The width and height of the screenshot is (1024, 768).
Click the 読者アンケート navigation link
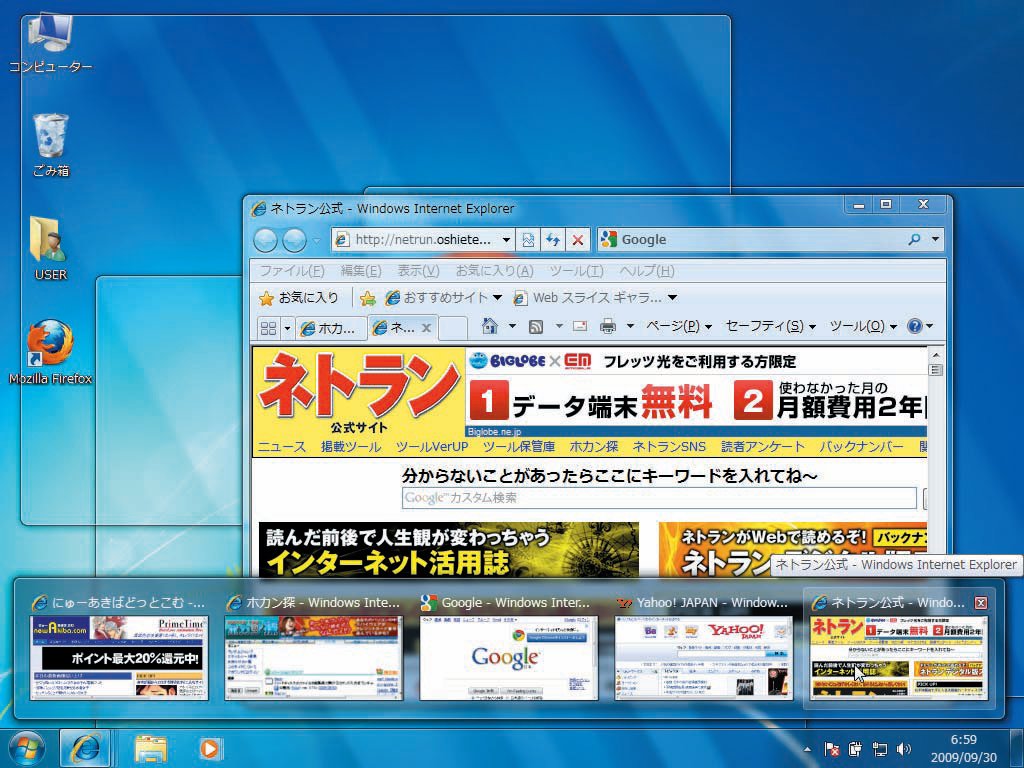pos(762,447)
